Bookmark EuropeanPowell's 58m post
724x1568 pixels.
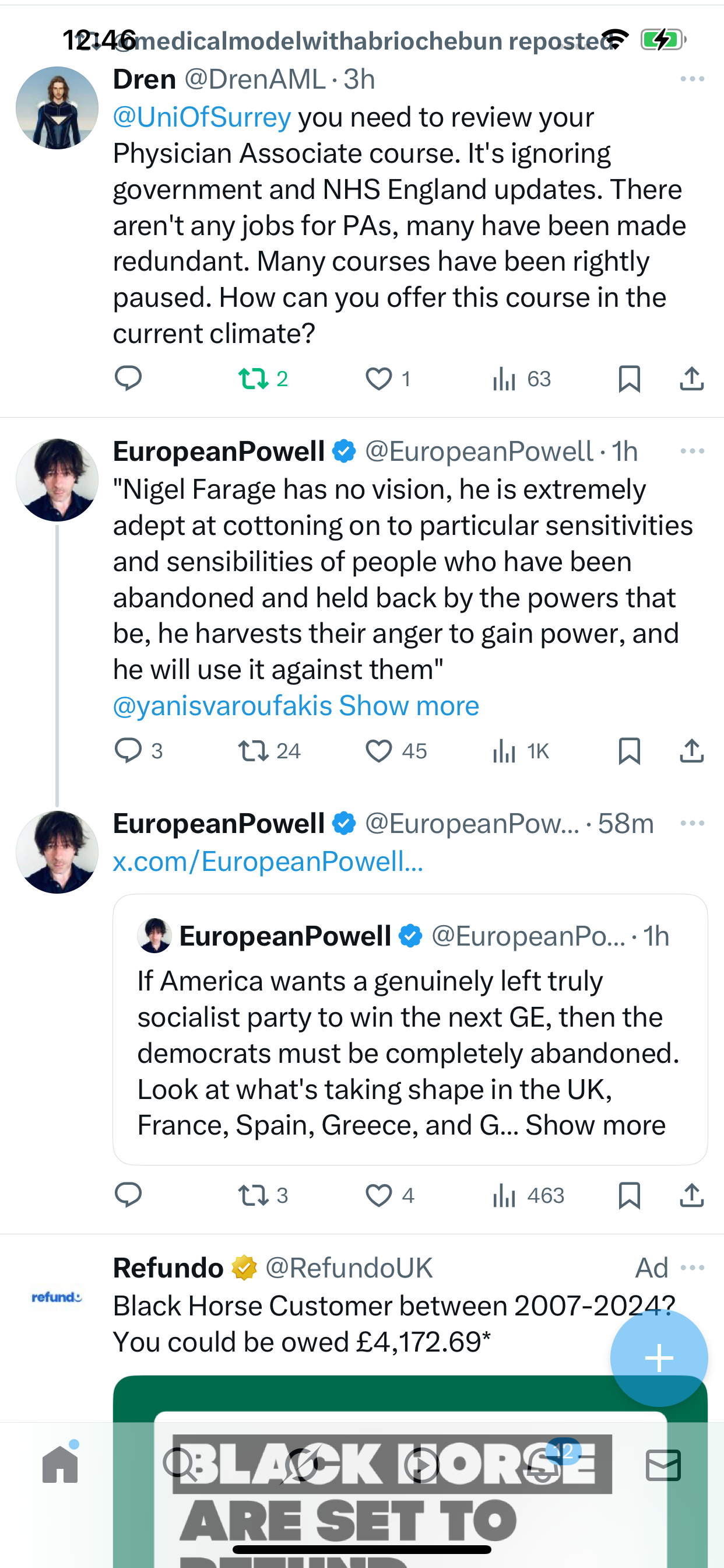(628, 1195)
